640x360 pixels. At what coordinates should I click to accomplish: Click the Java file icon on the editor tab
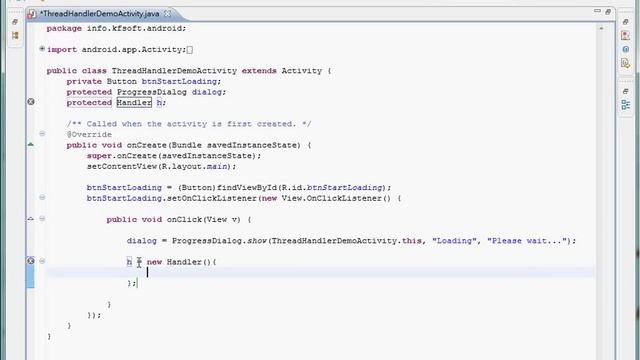pos(32,14)
